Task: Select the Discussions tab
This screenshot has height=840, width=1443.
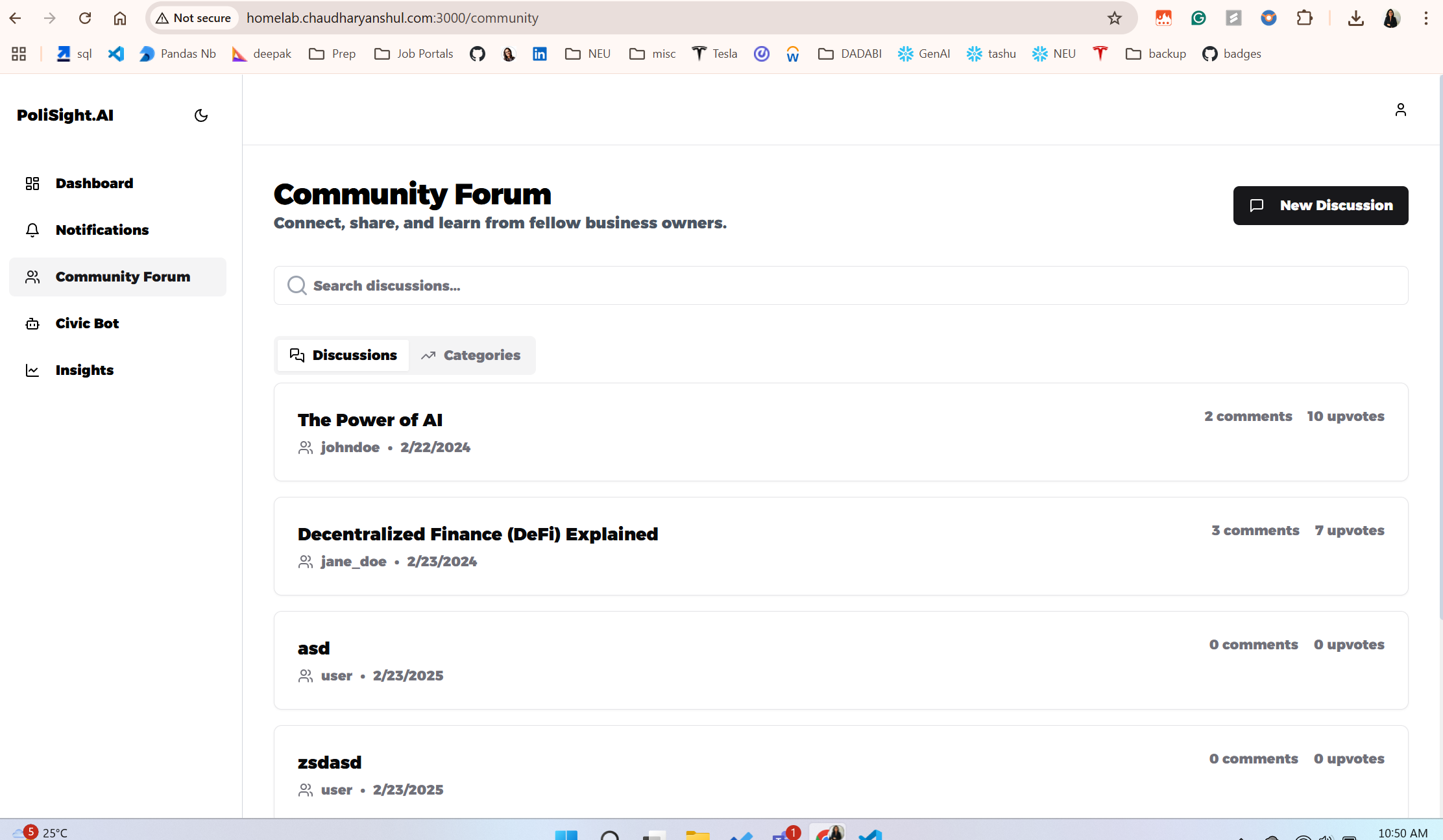Action: click(x=343, y=355)
